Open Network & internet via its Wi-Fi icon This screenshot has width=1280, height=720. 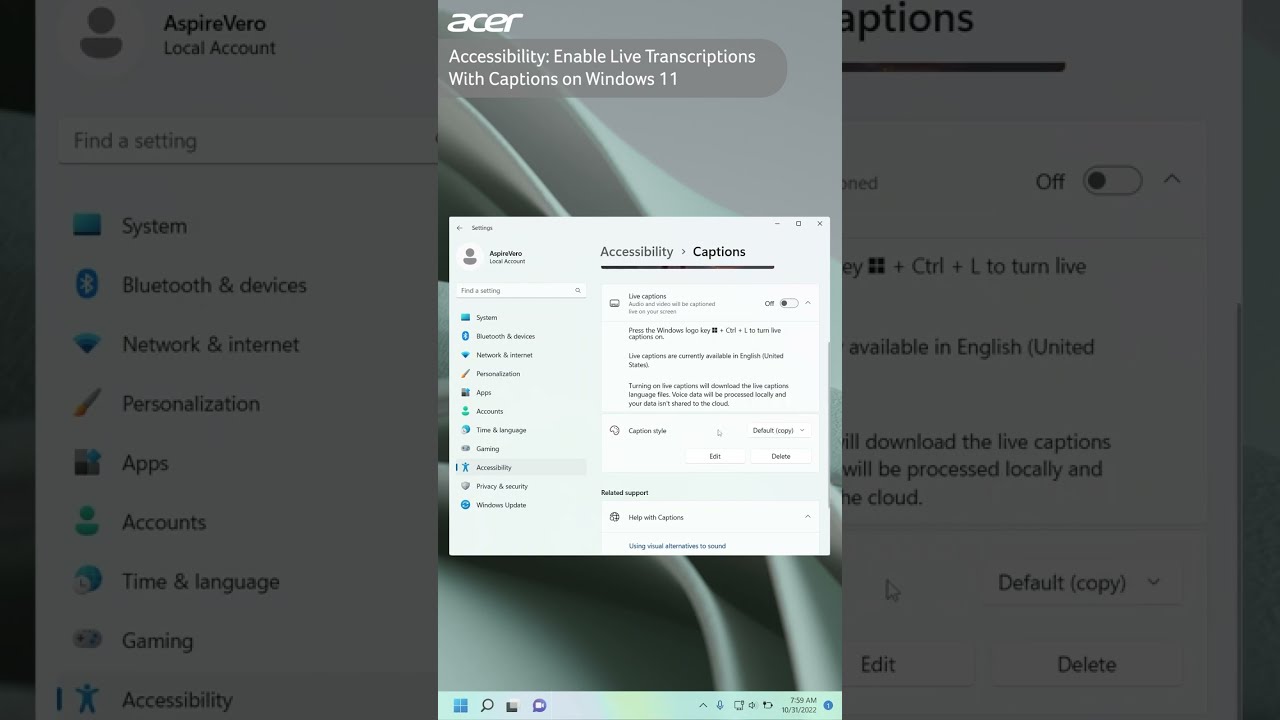[x=466, y=355]
